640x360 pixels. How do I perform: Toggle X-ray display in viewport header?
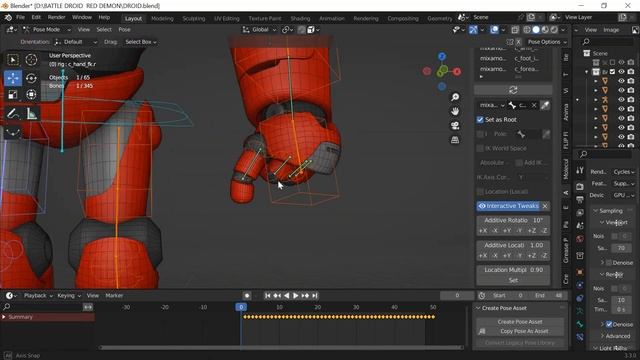[515, 29]
